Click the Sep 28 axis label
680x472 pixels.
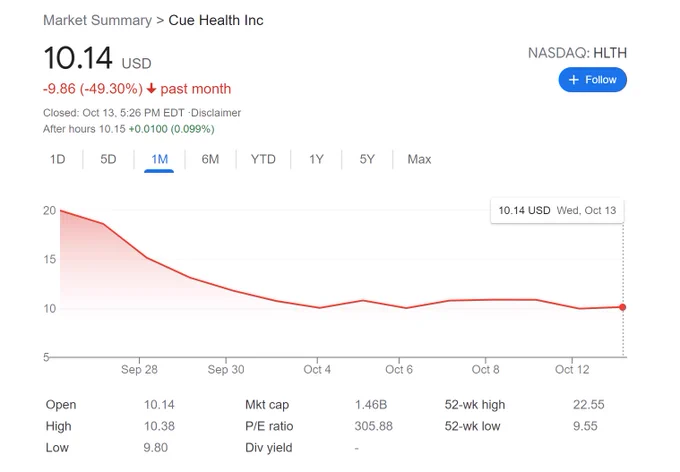pyautogui.click(x=139, y=370)
